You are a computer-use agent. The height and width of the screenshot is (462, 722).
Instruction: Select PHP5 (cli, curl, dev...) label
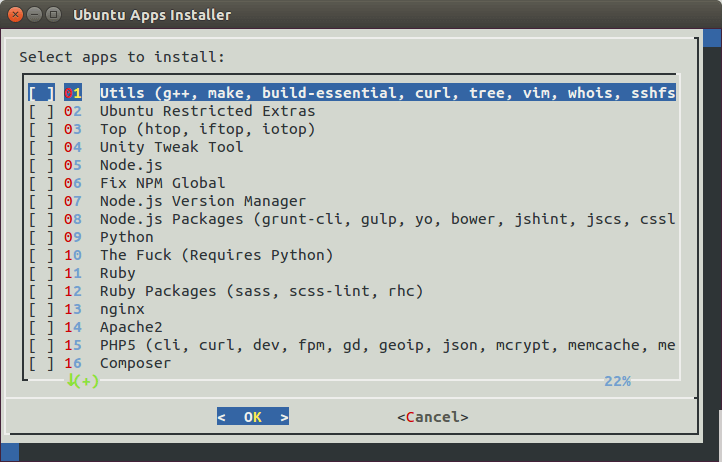pos(388,345)
